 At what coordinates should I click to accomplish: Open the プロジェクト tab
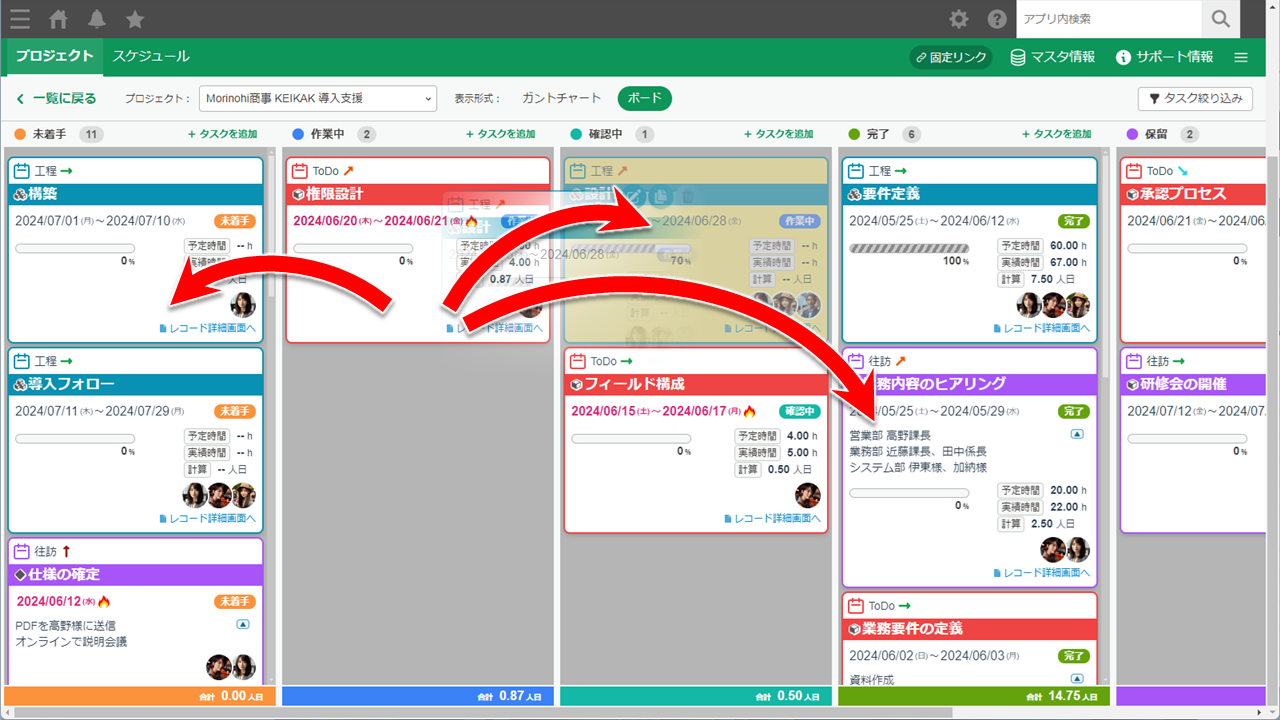tap(54, 57)
